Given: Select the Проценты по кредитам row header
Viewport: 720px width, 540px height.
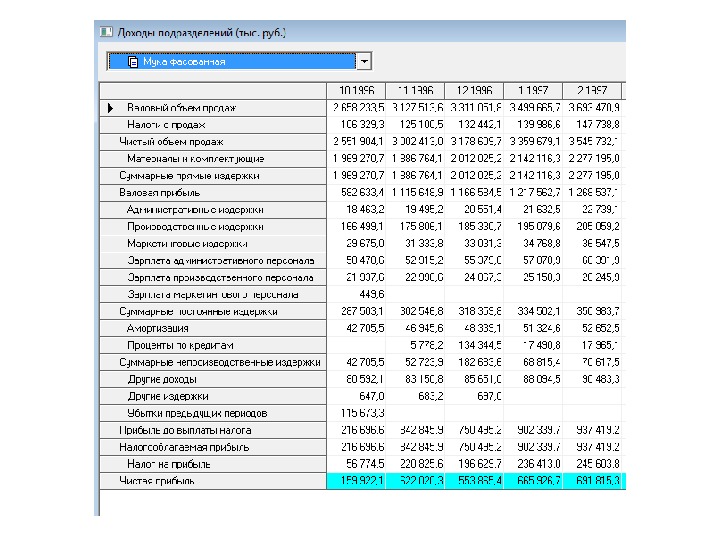Looking at the screenshot, I should coord(213,346).
